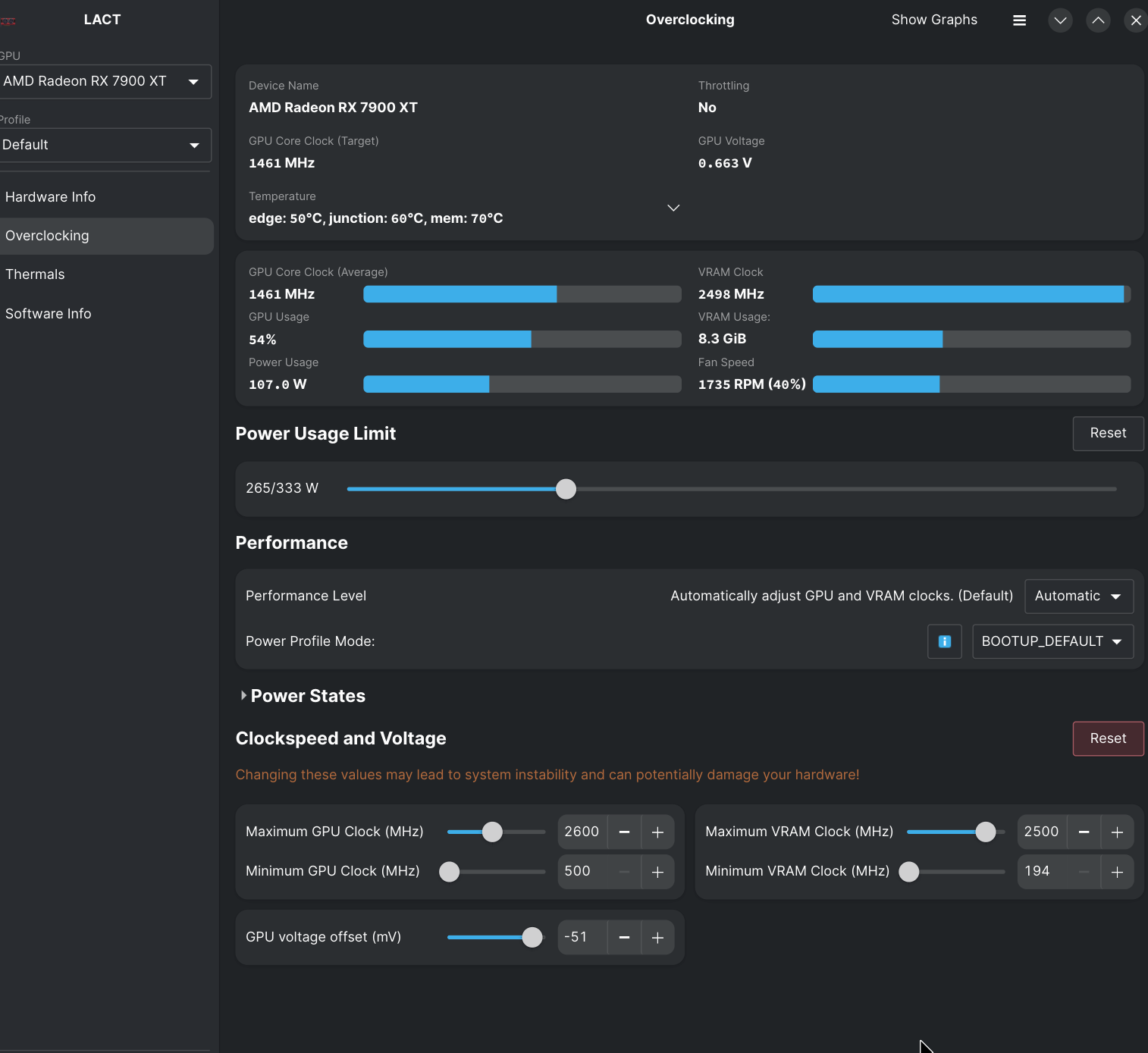Image resolution: width=1148 pixels, height=1053 pixels.
Task: Click the 265/333 W power limit value
Action: [282, 488]
